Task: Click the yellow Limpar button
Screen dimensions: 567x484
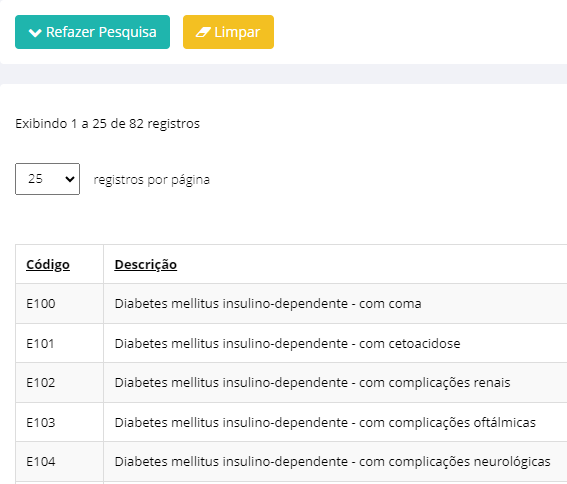Action: (228, 32)
